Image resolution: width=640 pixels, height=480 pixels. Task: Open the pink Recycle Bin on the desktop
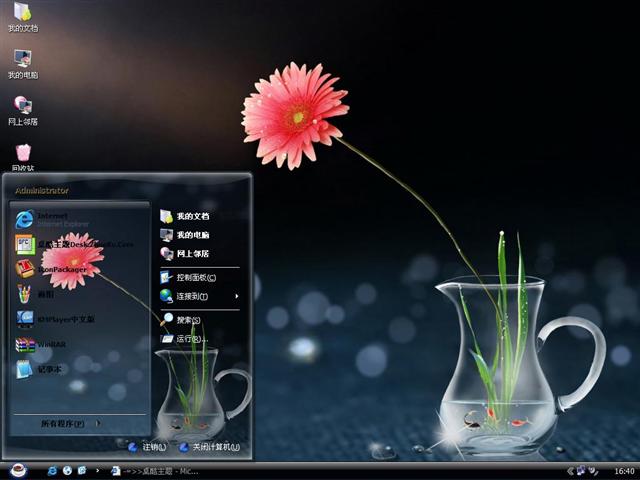(23, 157)
